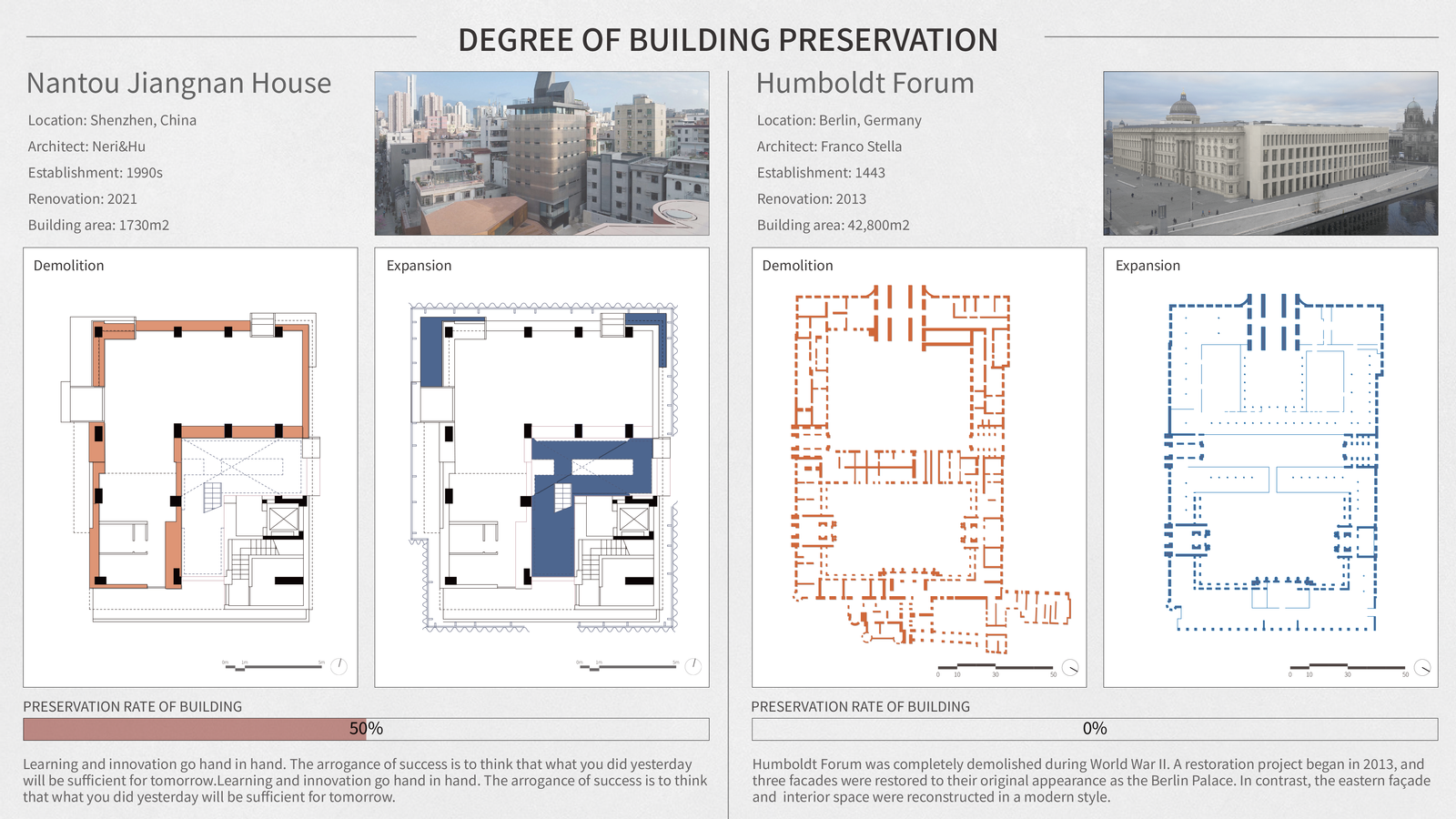
Task: Click the Humboldt 0% preservation rate bar
Action: (1095, 729)
